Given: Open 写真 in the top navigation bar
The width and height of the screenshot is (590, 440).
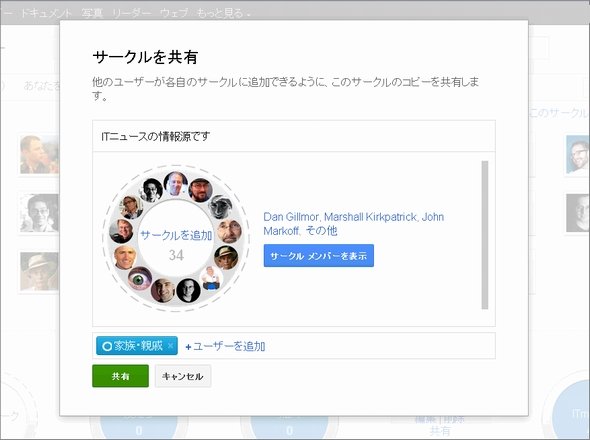Looking at the screenshot, I should (x=92, y=13).
